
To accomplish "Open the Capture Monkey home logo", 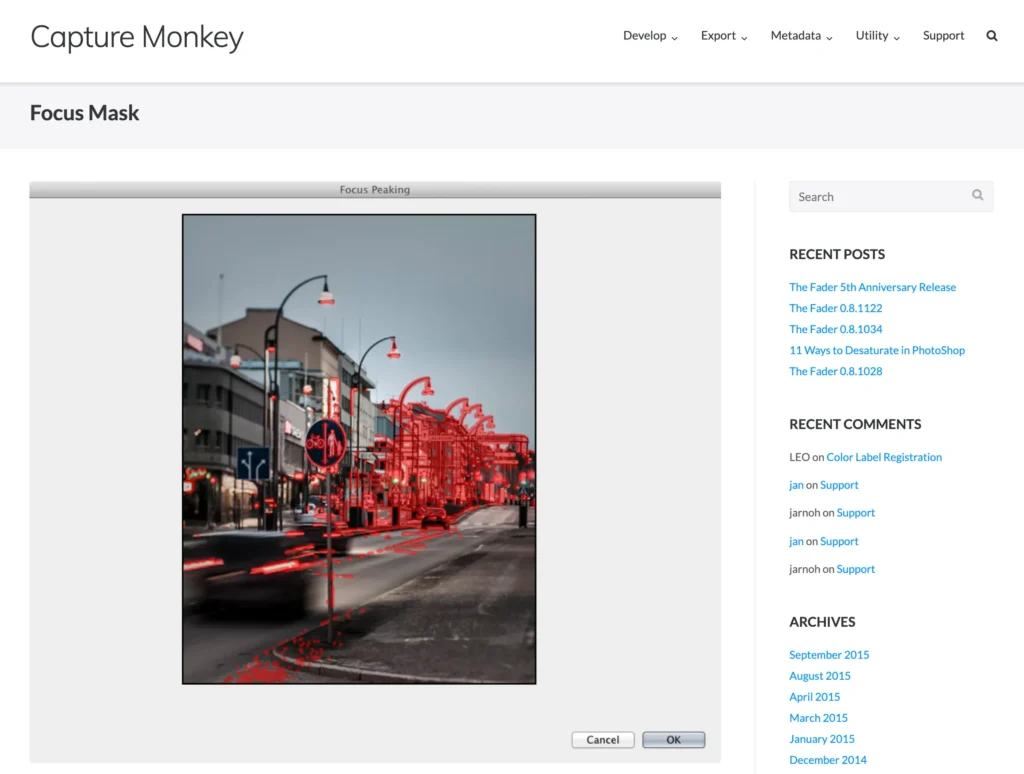I will point(136,37).
